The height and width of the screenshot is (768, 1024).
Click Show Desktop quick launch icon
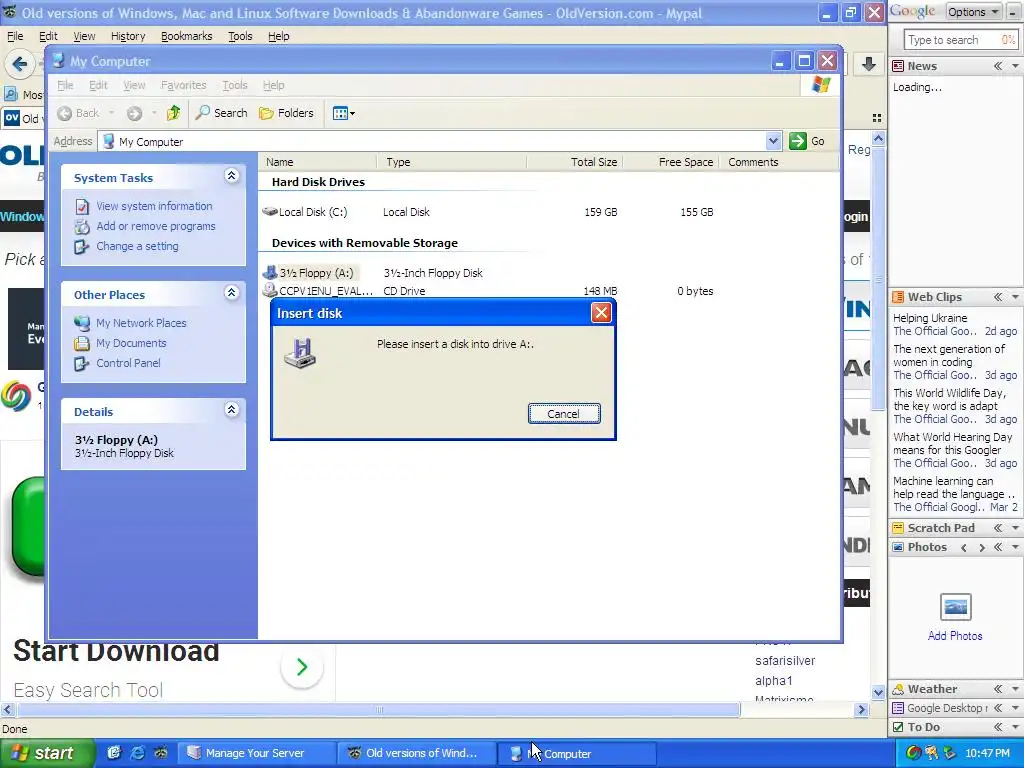click(x=114, y=753)
